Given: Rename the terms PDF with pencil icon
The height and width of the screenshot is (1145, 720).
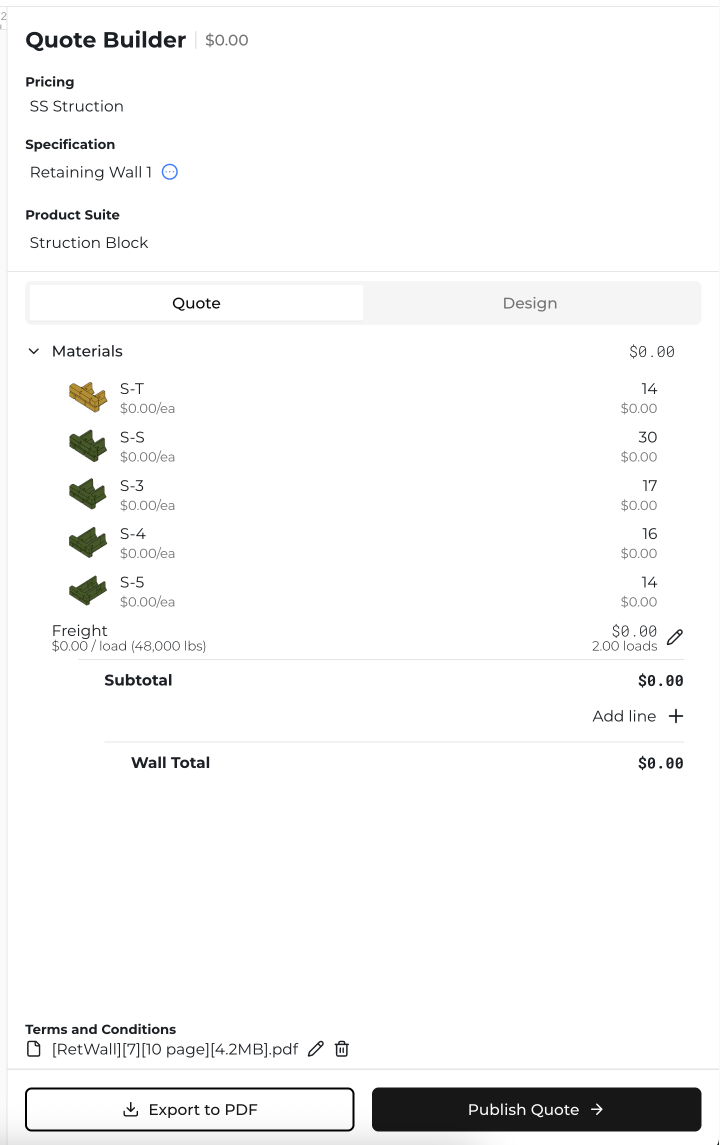Looking at the screenshot, I should tap(316, 1049).
